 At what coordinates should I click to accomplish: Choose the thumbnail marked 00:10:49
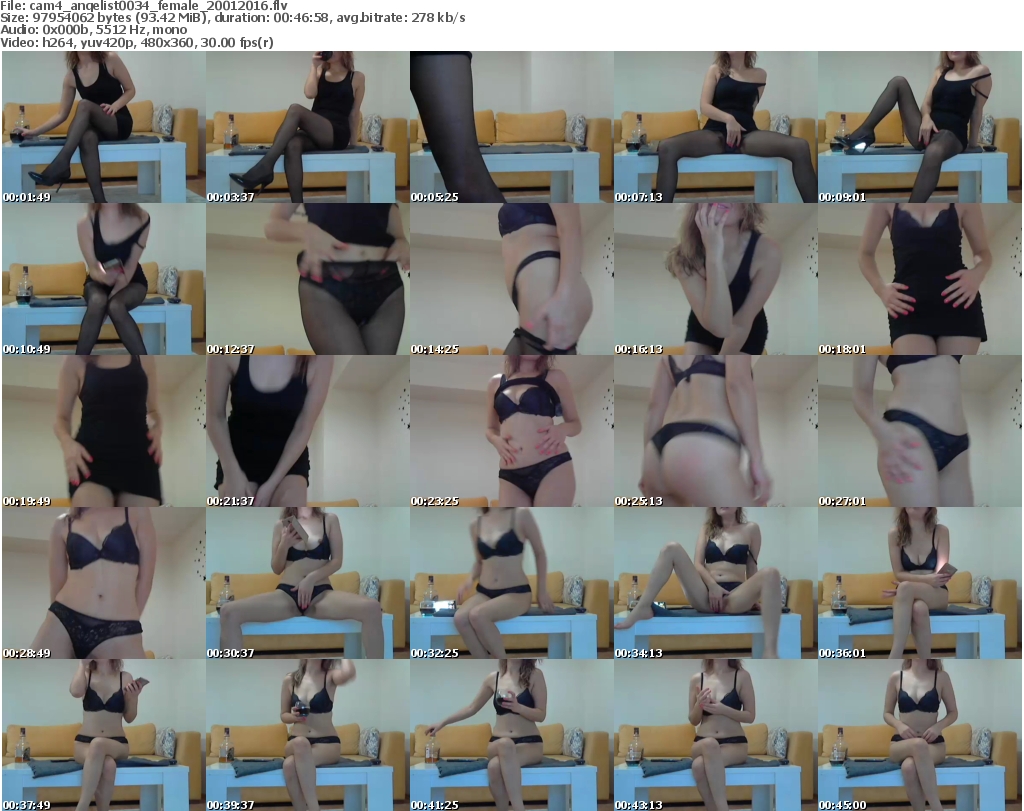coord(104,279)
